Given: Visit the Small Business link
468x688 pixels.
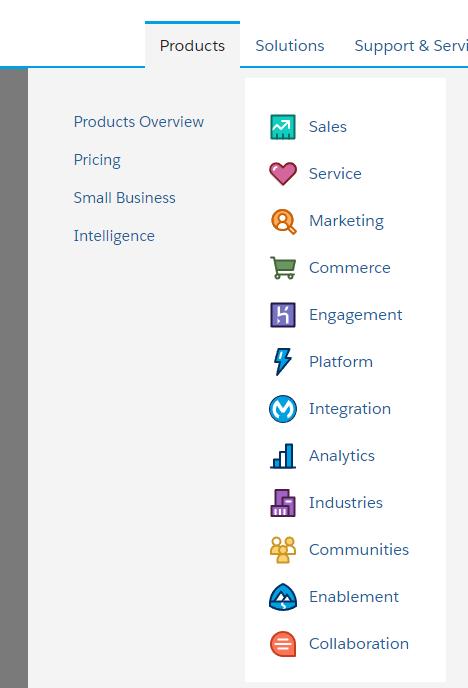Looking at the screenshot, I should 125,198.
